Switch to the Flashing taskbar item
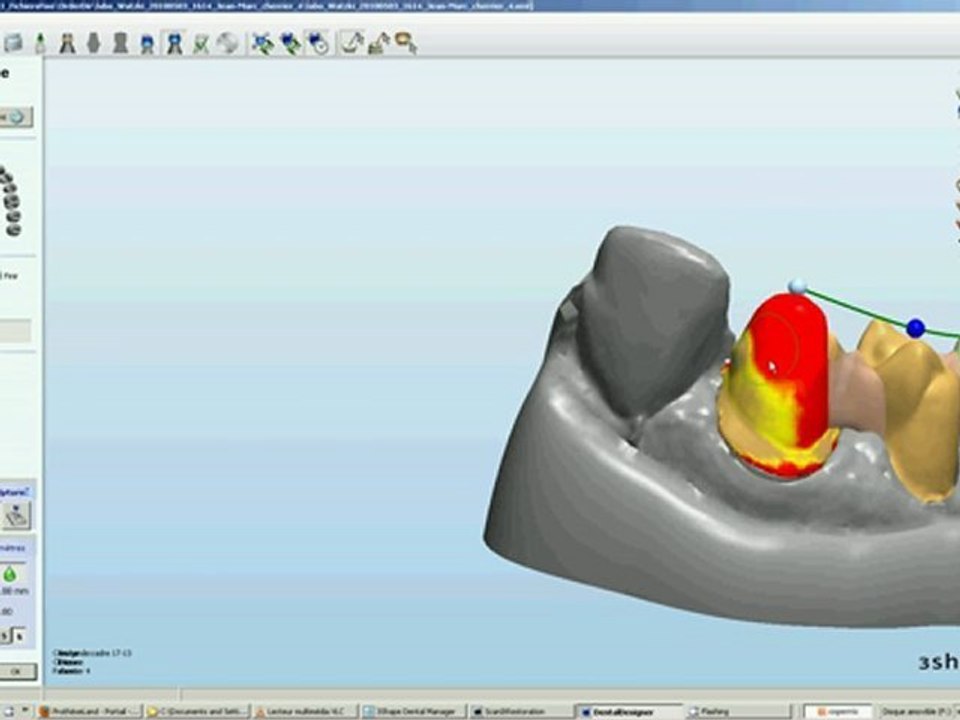This screenshot has width=960, height=720. tap(737, 711)
